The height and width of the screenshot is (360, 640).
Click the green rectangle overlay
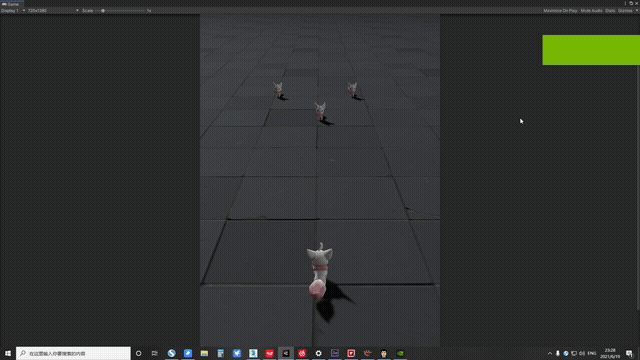pyautogui.click(x=591, y=50)
